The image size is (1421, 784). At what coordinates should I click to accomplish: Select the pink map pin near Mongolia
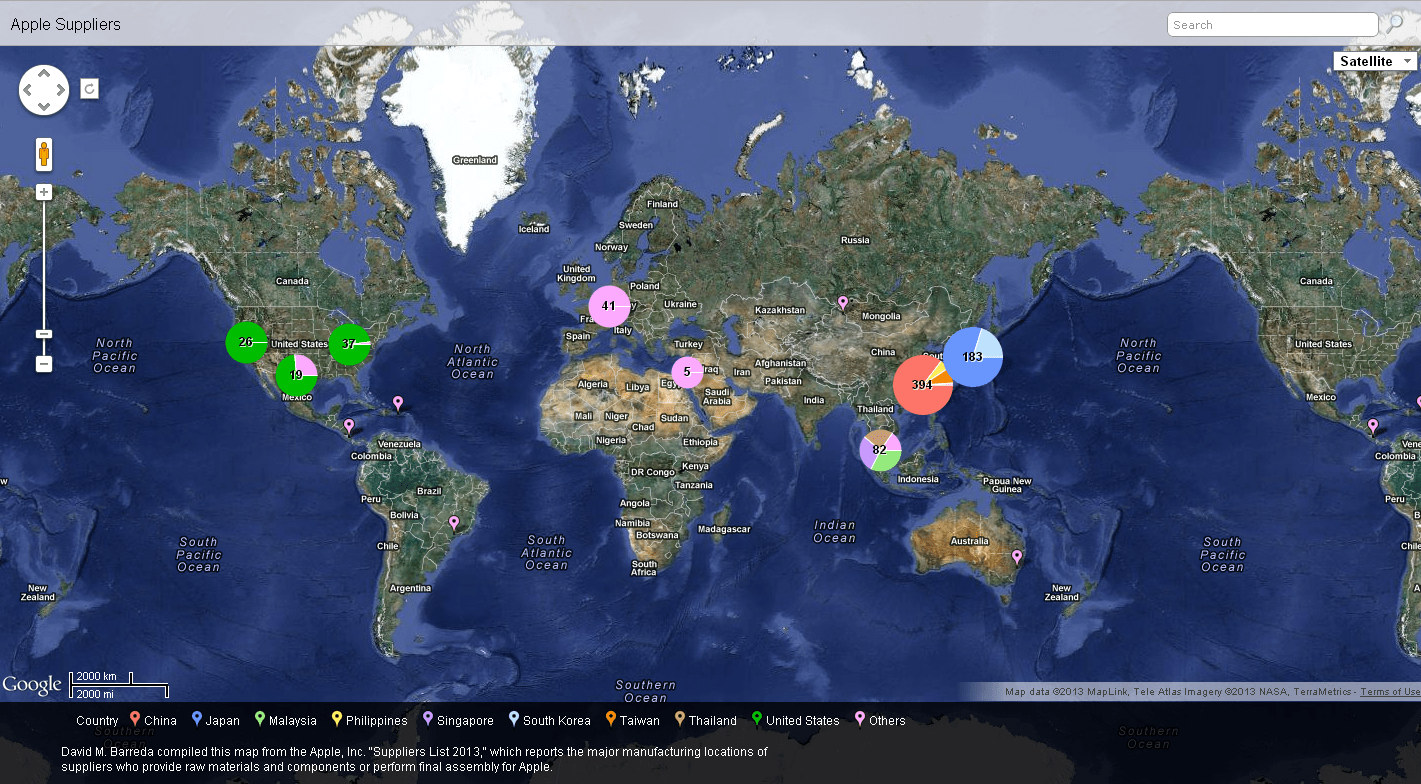pos(843,303)
